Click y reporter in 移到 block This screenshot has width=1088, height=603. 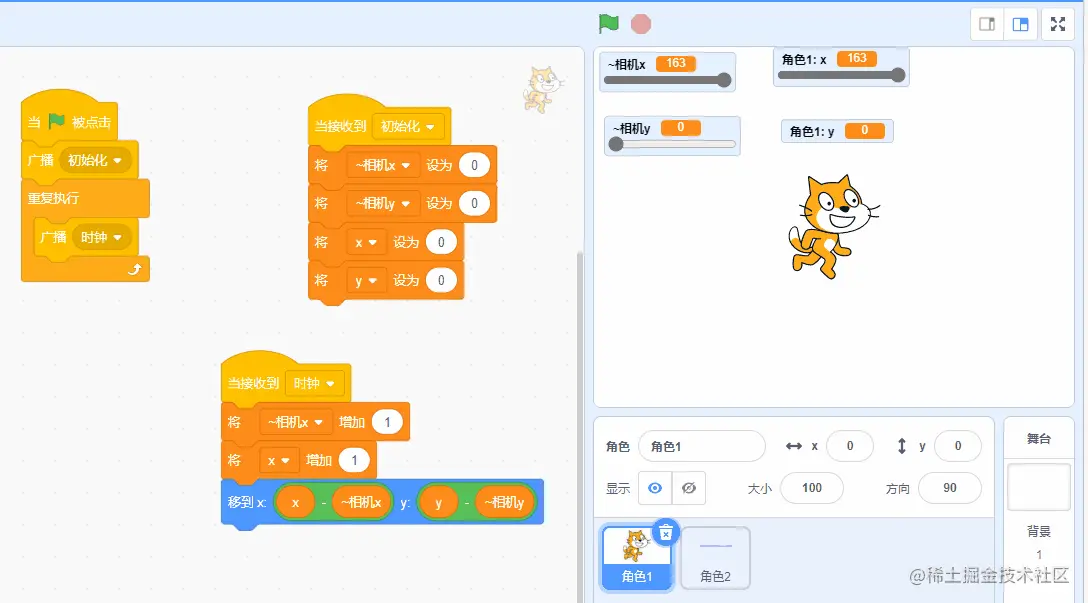point(439,502)
